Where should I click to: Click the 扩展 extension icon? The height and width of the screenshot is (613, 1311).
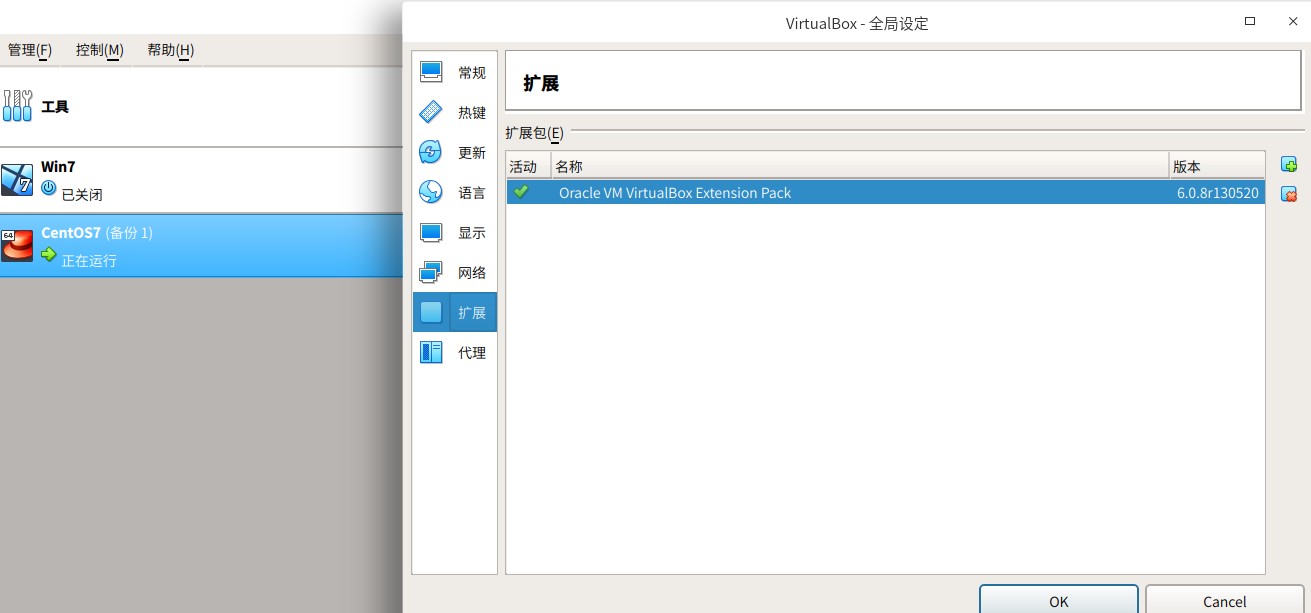coord(431,312)
